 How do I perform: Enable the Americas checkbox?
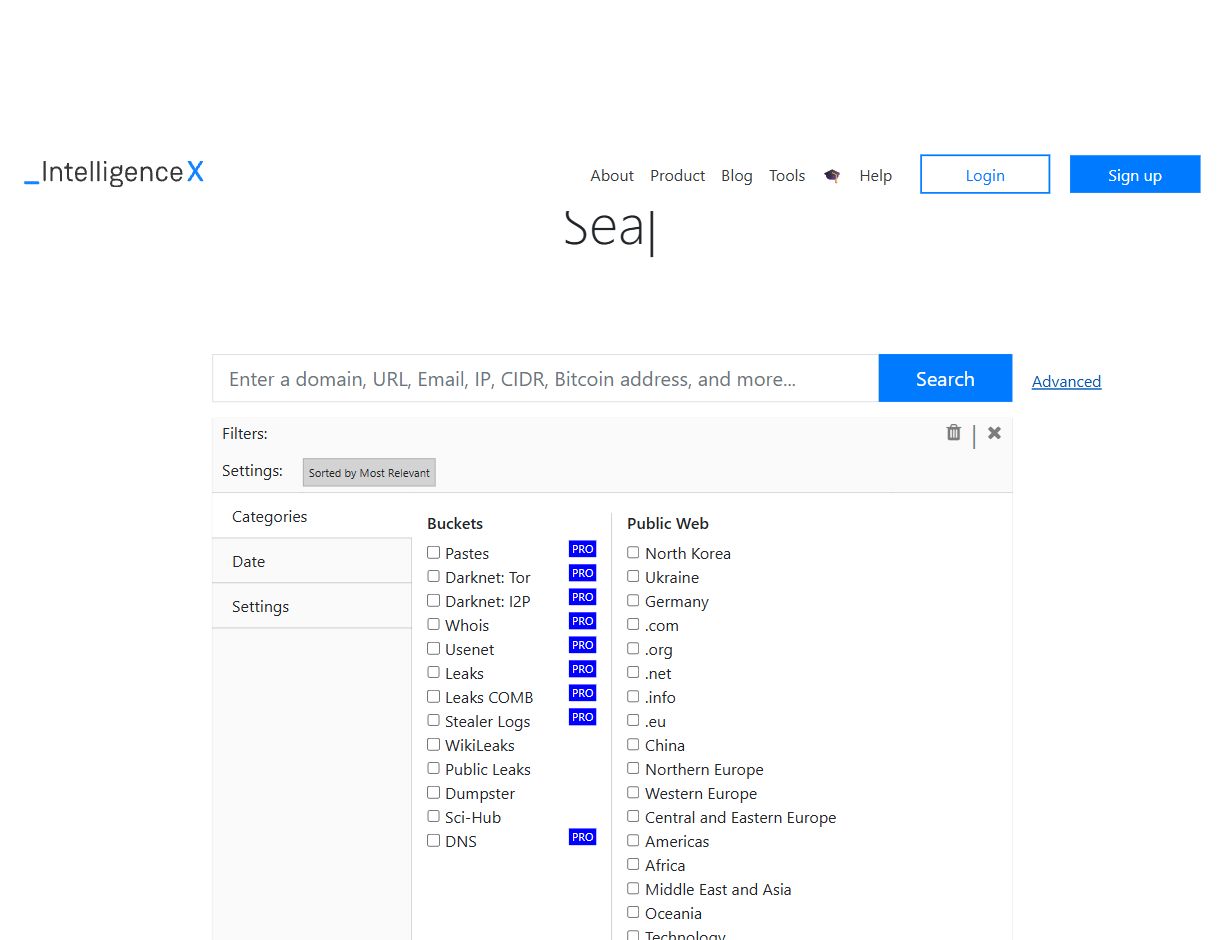[633, 840]
